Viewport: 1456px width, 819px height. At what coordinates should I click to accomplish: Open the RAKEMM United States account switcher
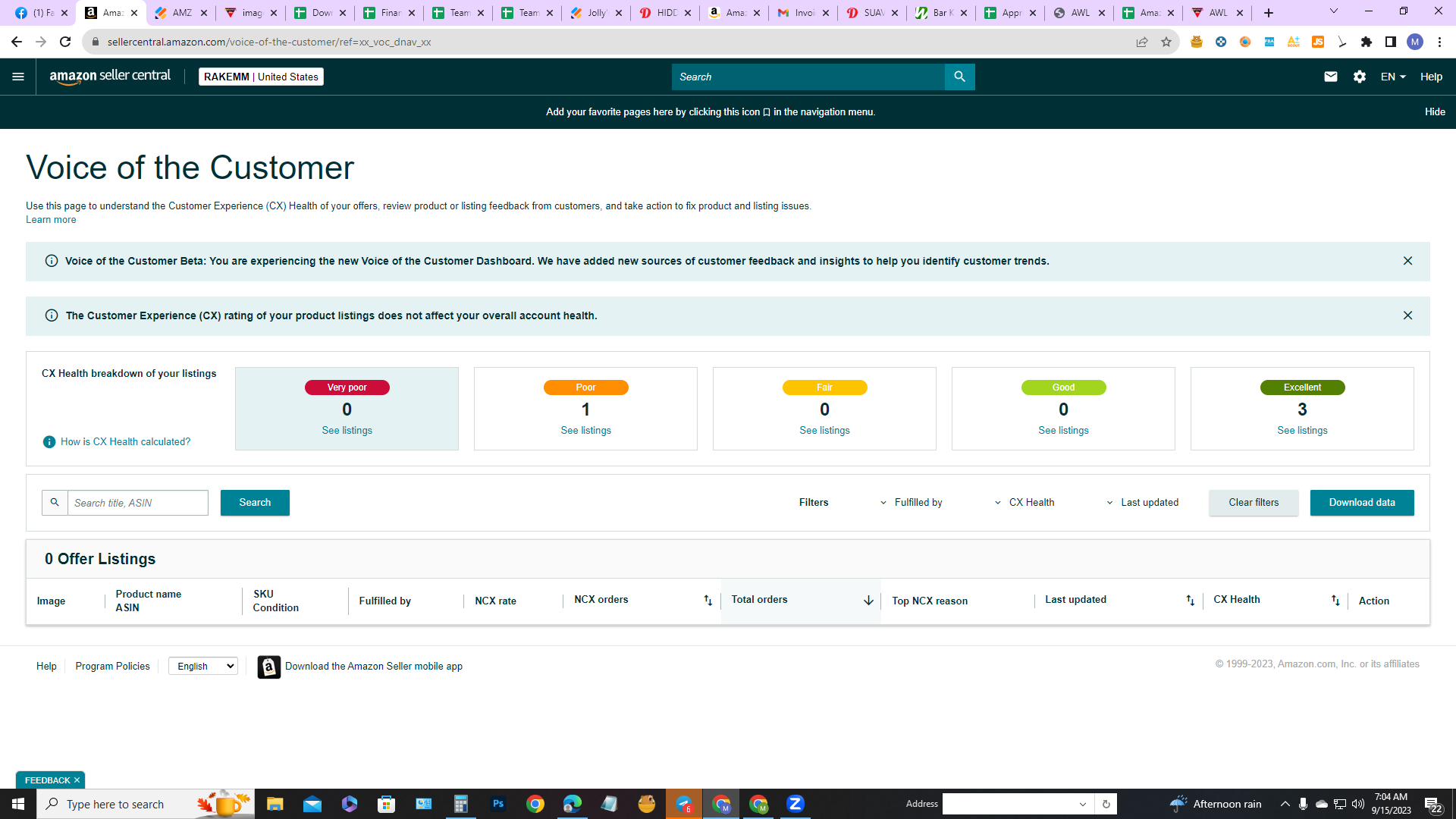(261, 77)
